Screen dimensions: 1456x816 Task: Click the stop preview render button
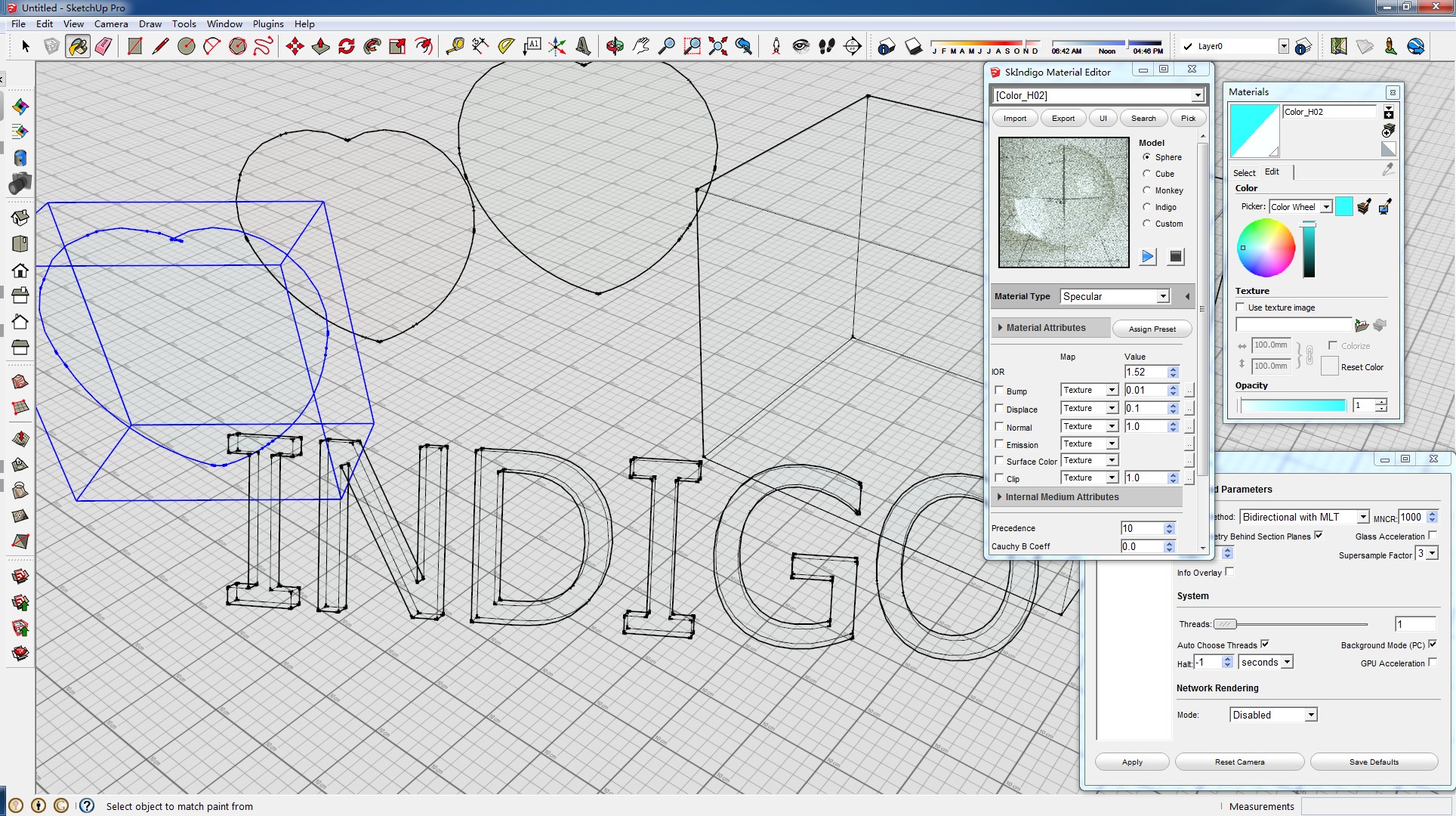coord(1175,257)
